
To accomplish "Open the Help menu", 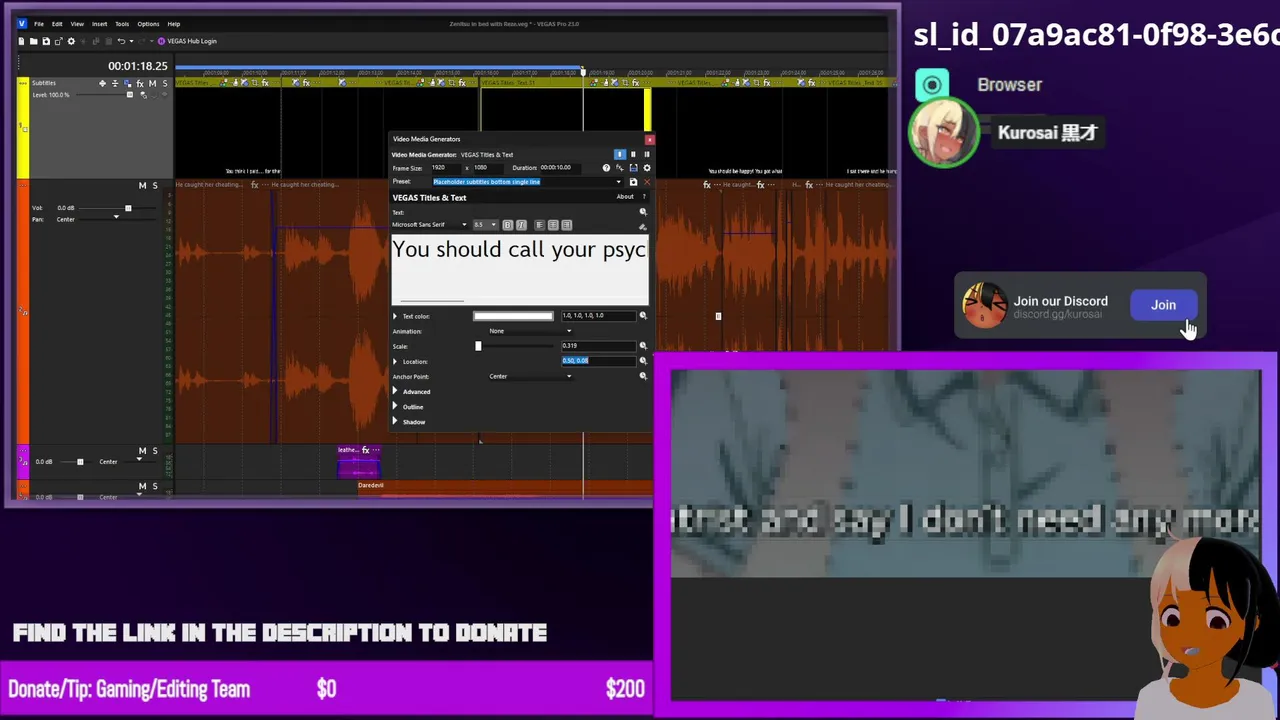I will tap(174, 24).
